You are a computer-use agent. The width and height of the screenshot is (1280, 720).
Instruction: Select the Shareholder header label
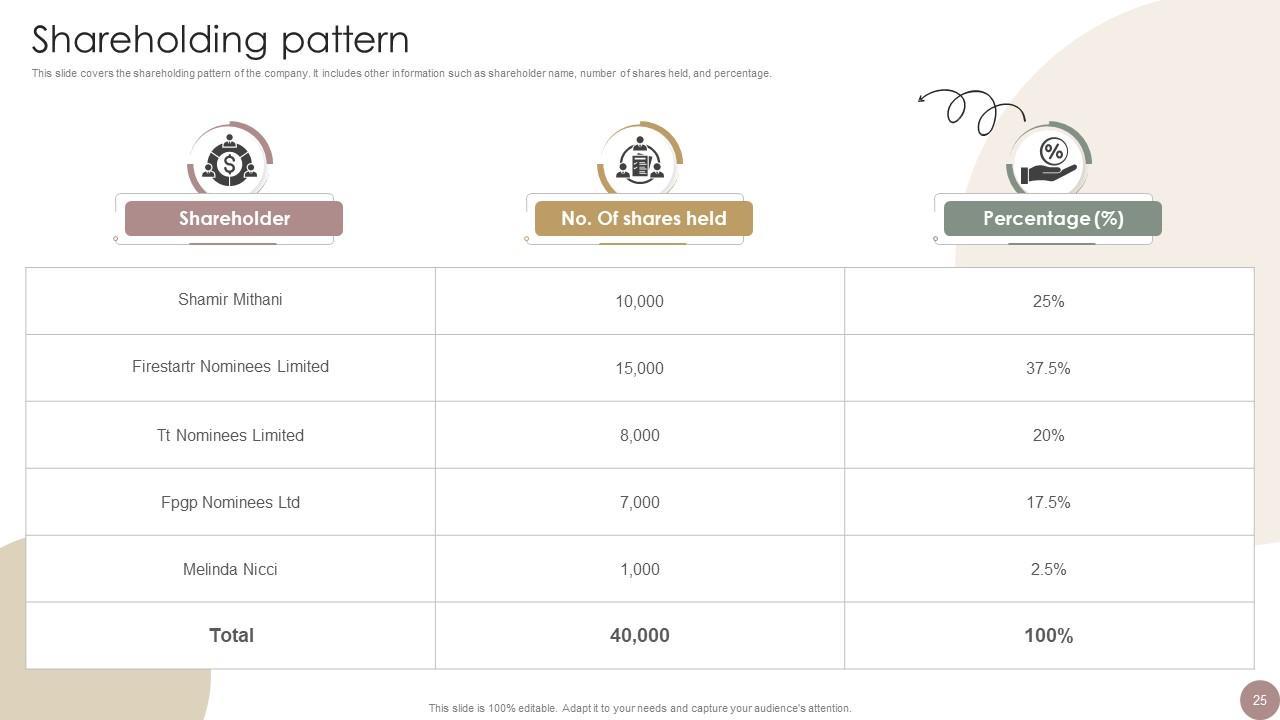(x=234, y=218)
